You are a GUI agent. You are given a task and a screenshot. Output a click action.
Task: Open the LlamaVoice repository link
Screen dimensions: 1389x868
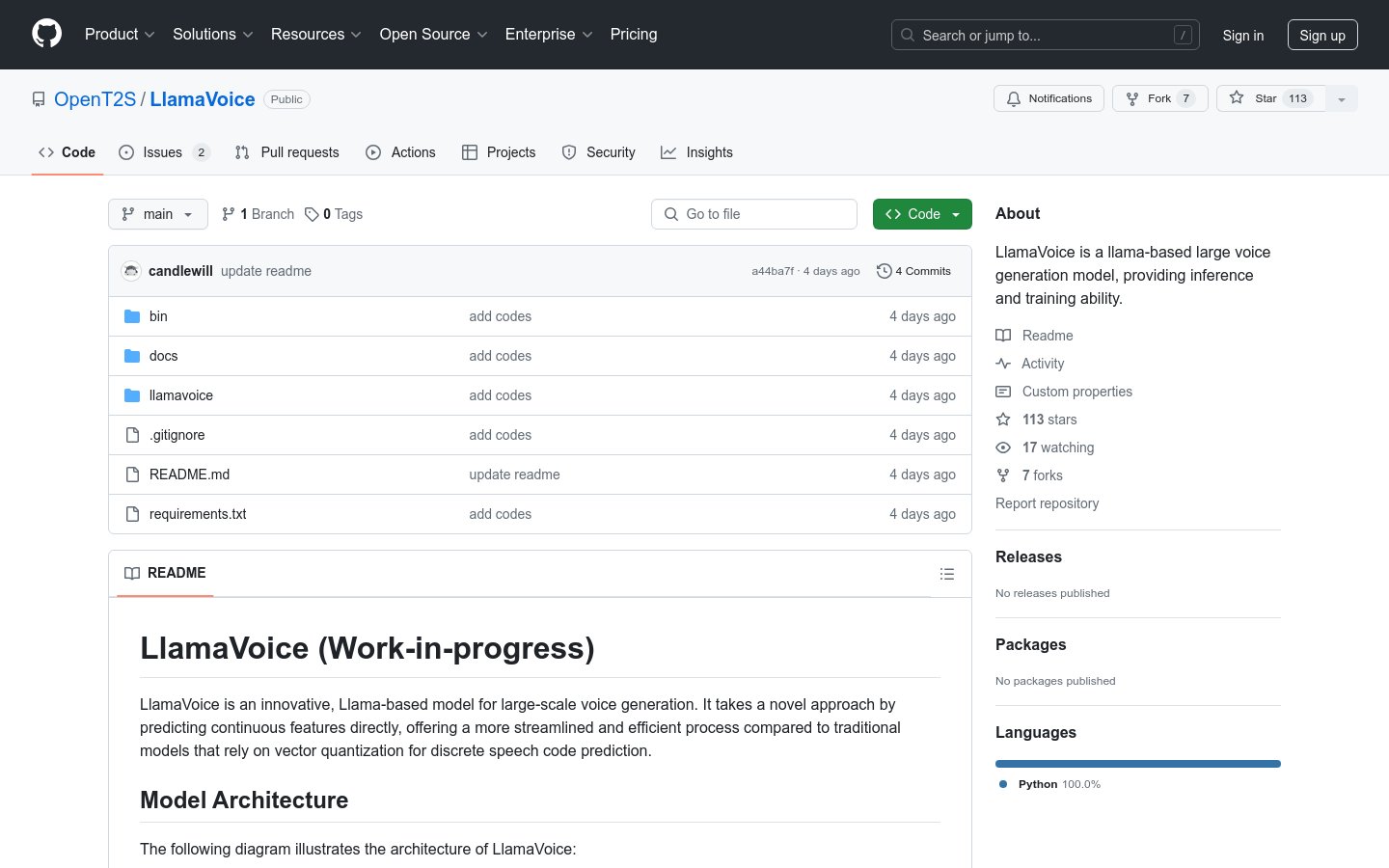203,99
